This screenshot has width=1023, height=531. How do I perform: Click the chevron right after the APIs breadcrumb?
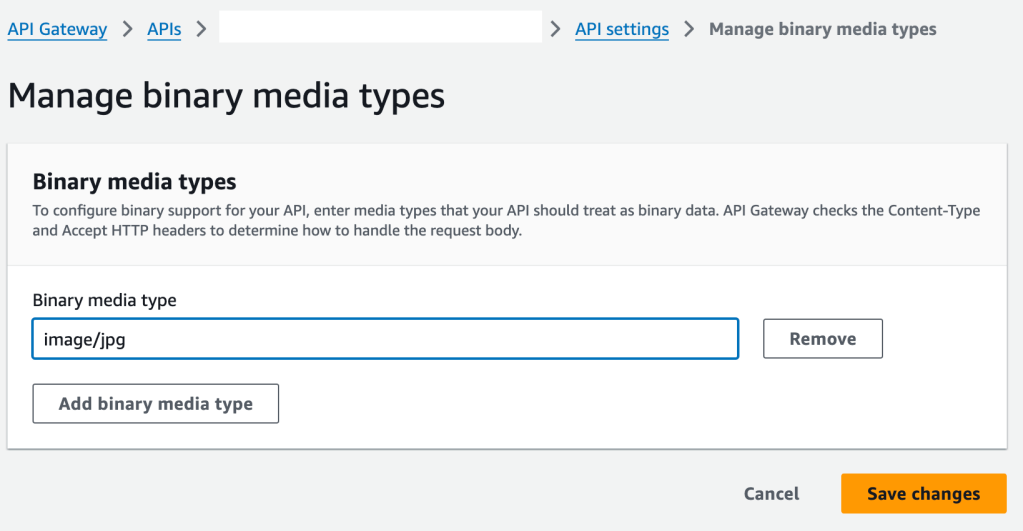[x=201, y=29]
